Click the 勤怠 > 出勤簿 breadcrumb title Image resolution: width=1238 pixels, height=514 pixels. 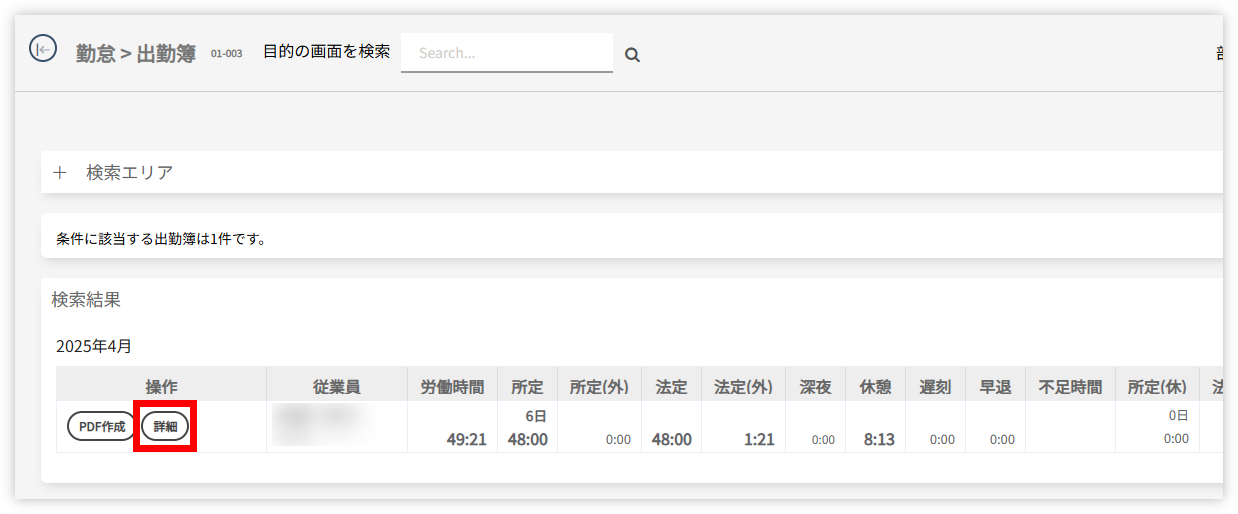click(x=136, y=53)
